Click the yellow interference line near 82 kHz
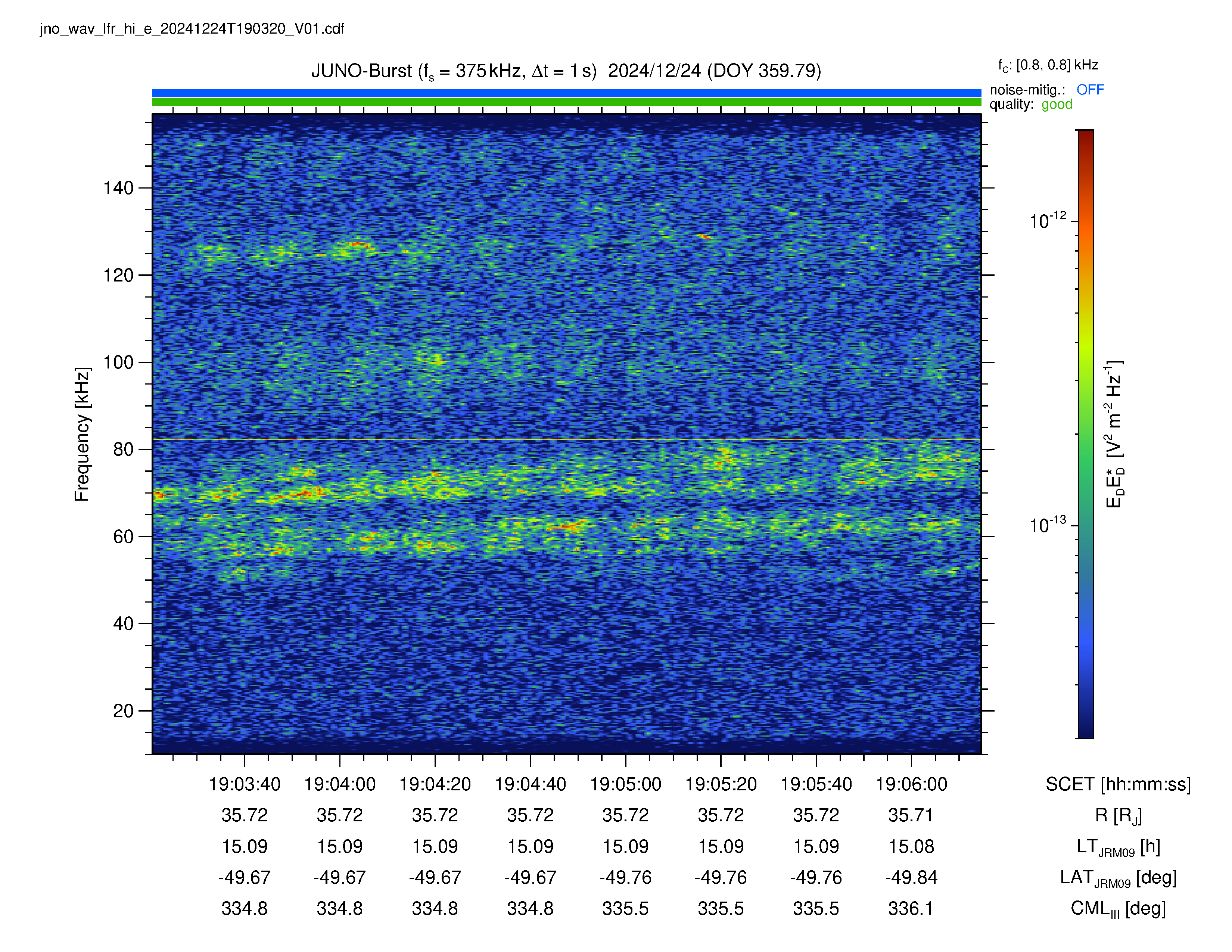1232x952 pixels. tap(566, 439)
